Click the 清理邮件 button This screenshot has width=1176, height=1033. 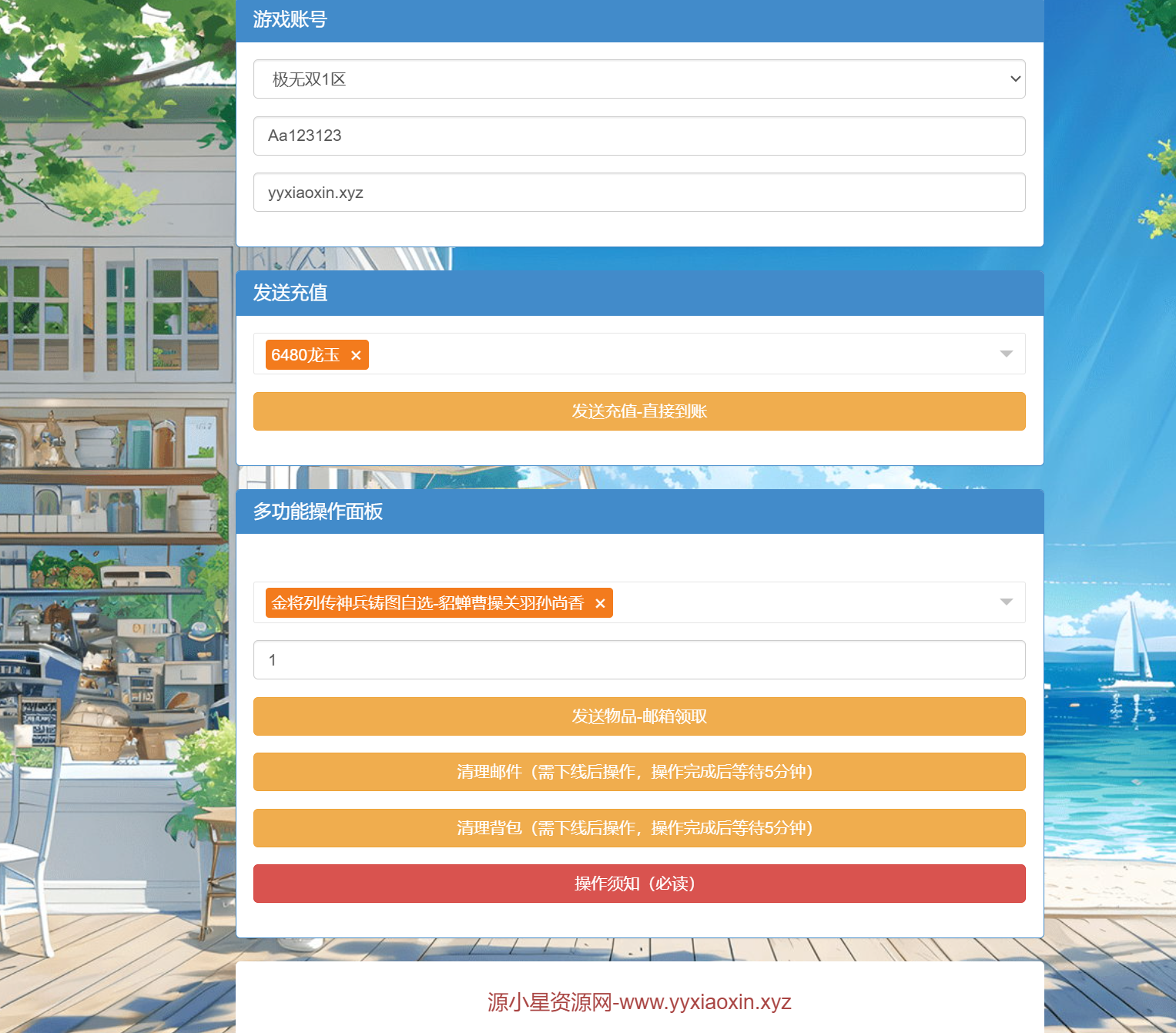pos(638,772)
